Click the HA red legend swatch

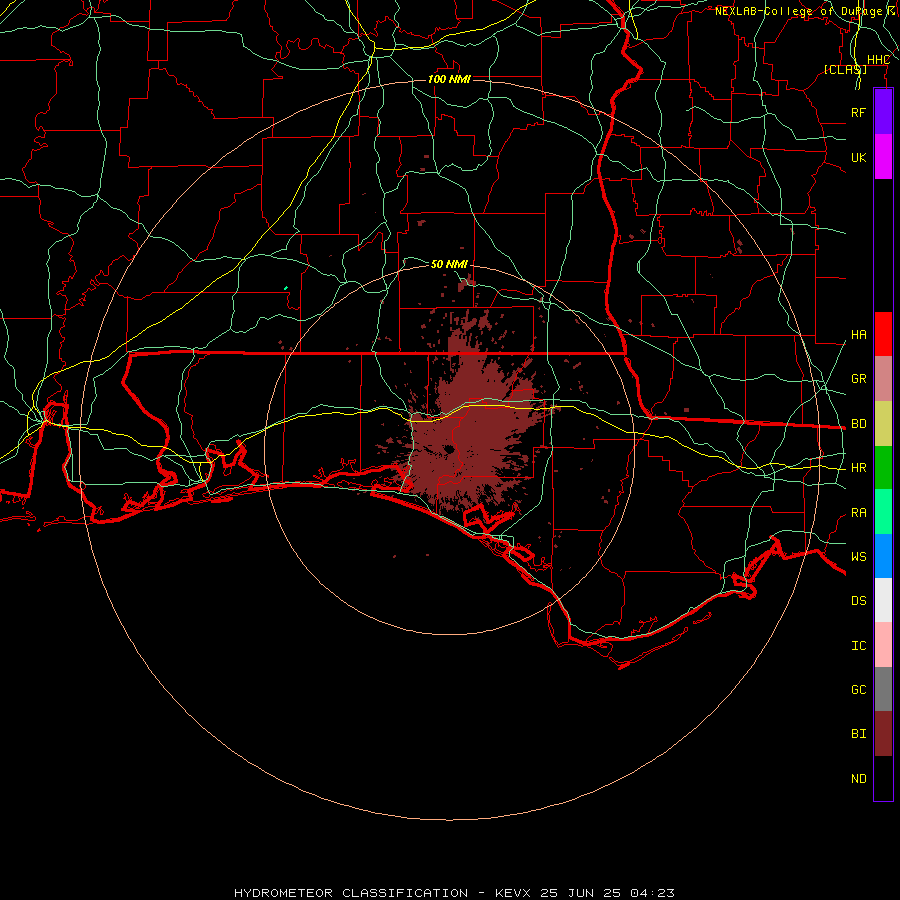pos(883,334)
